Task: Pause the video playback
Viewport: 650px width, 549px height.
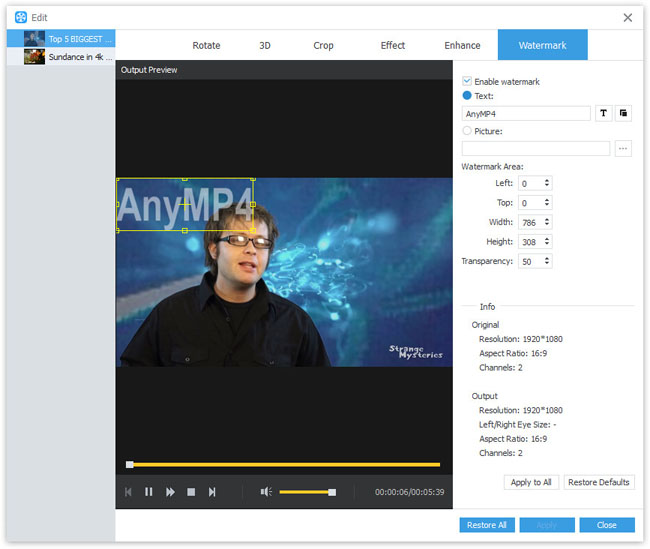Action: [x=148, y=492]
